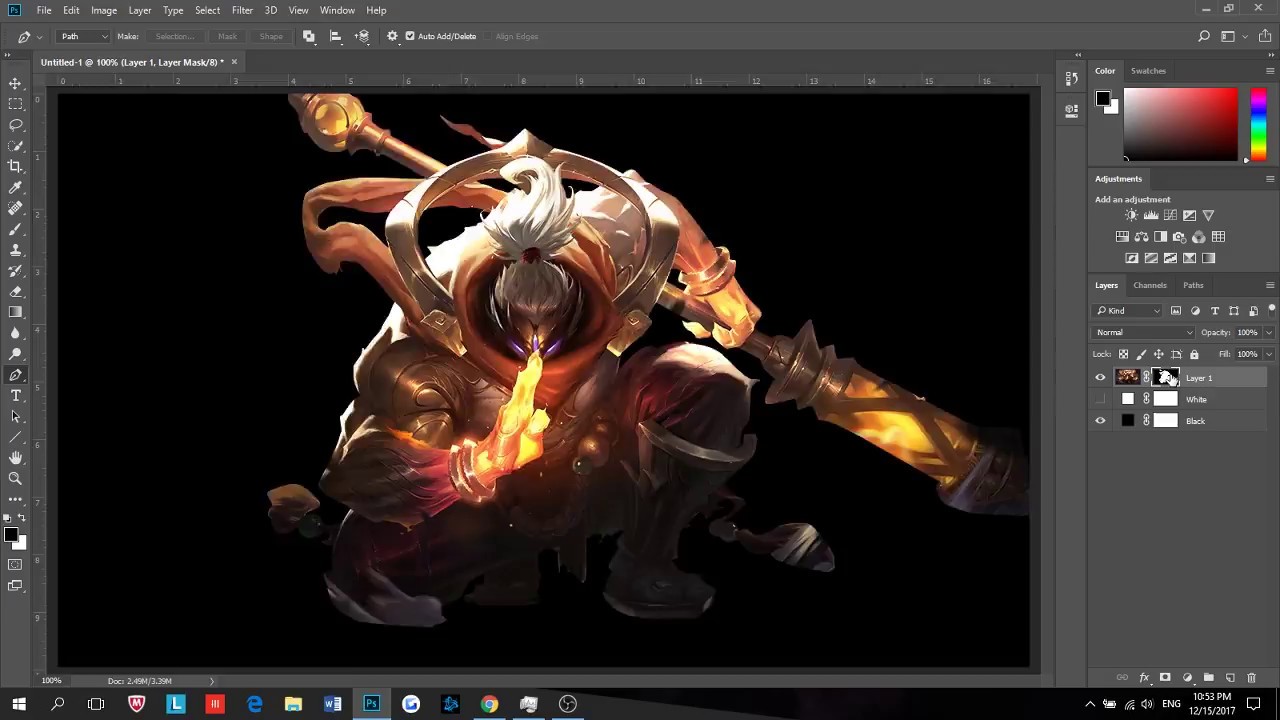Add a layer mask to Layer 1
1280x720 pixels.
(x=1165, y=677)
